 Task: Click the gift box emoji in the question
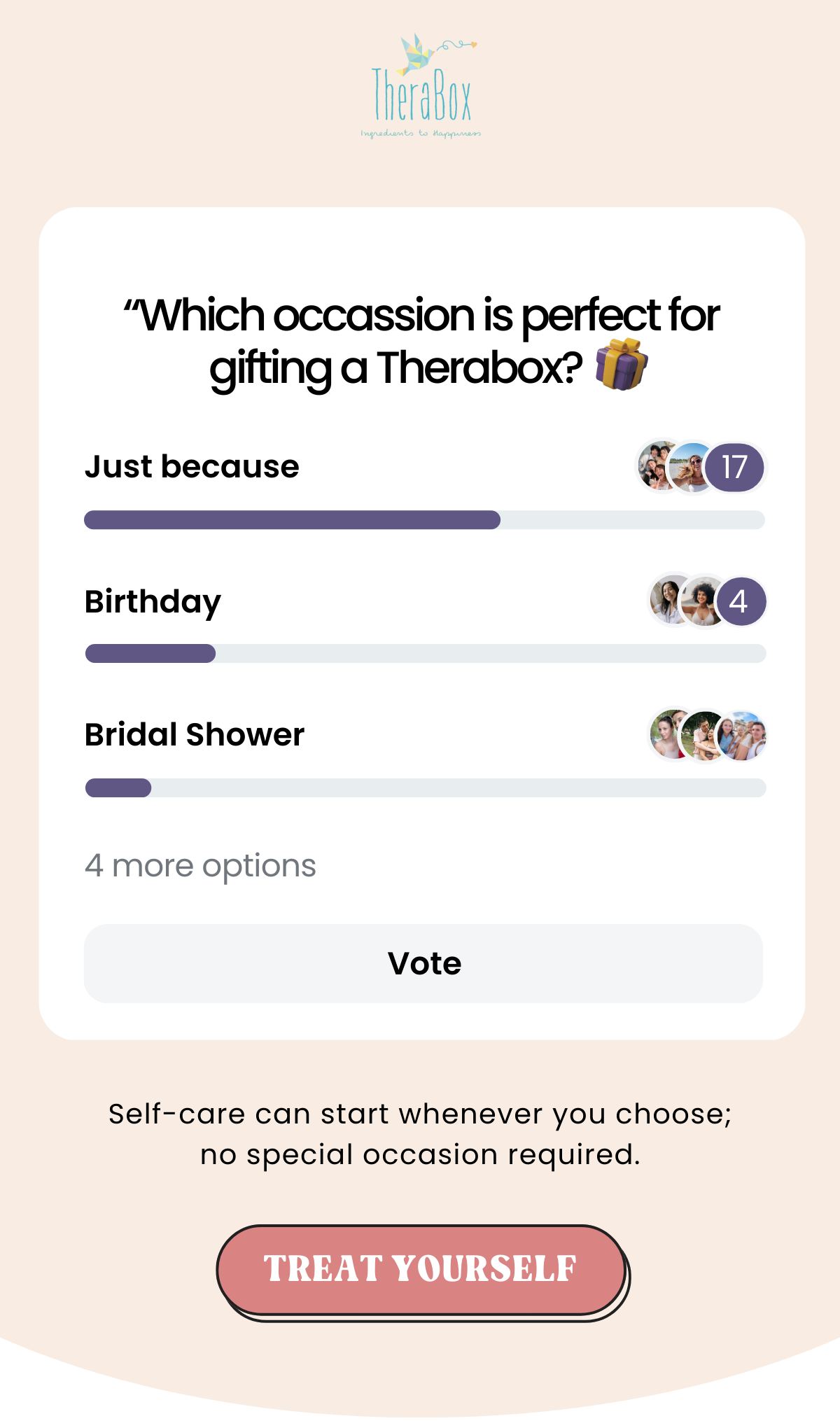(x=622, y=364)
